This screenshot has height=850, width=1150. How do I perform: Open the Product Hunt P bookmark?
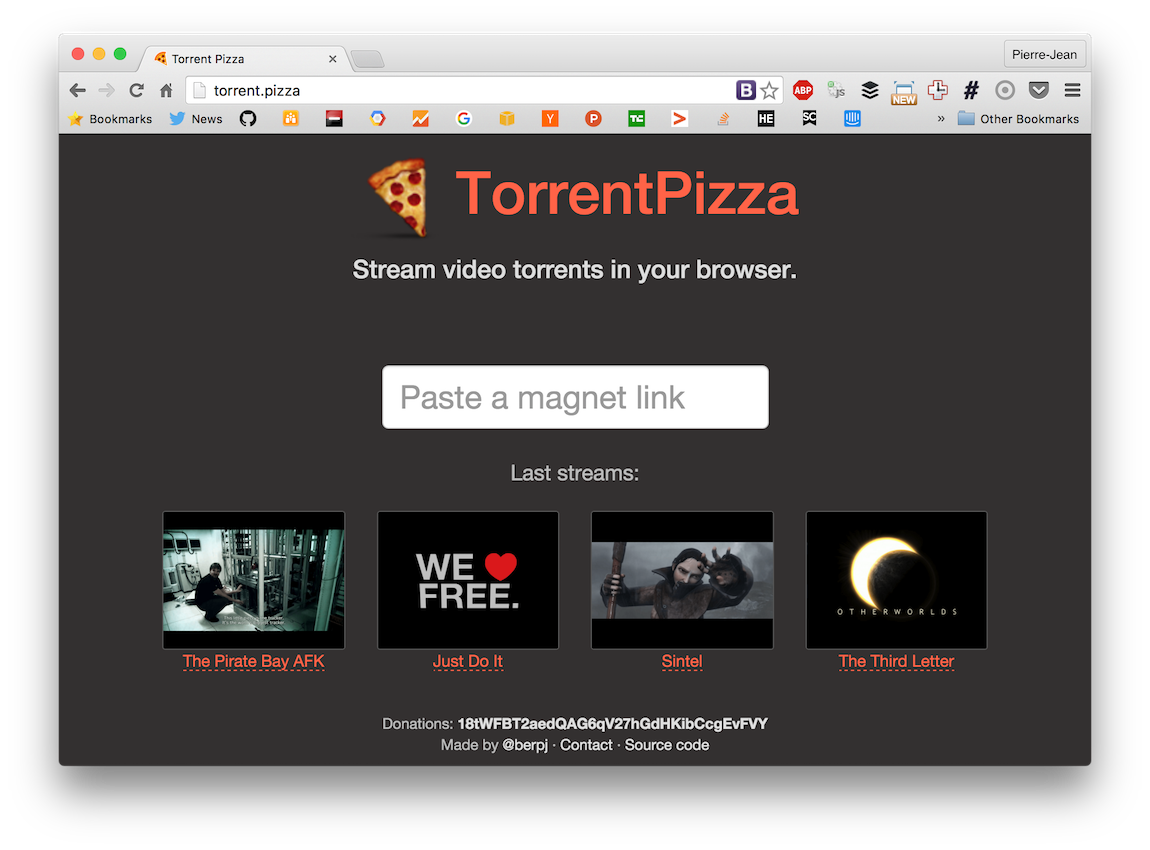[x=593, y=119]
